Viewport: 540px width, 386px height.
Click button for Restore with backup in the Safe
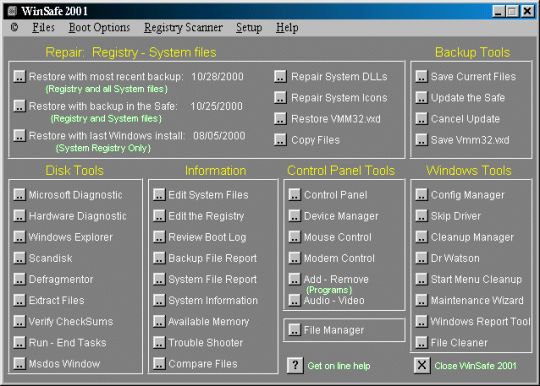[x=20, y=106]
